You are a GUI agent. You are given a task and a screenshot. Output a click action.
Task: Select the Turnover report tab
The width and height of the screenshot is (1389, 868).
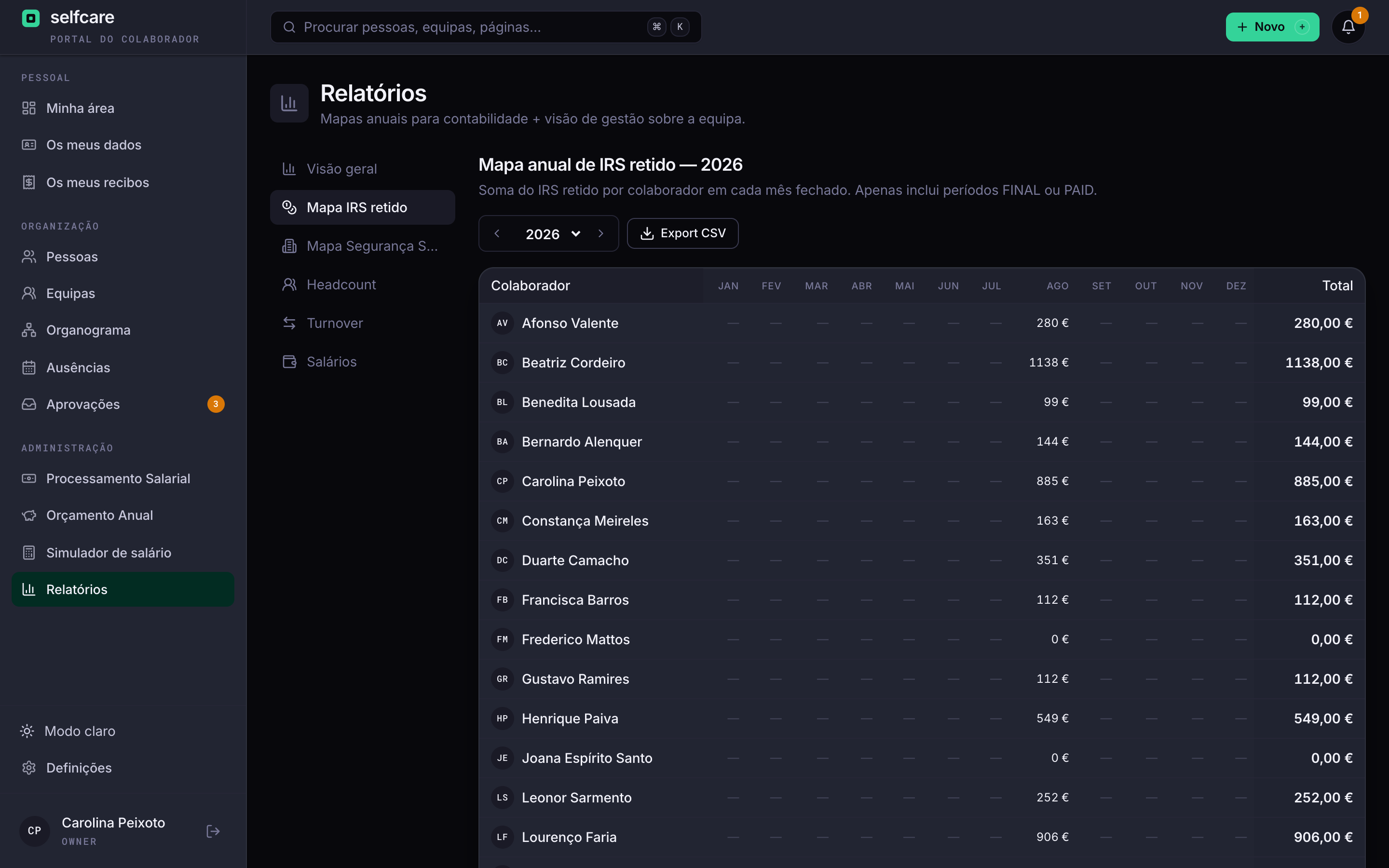point(362,323)
